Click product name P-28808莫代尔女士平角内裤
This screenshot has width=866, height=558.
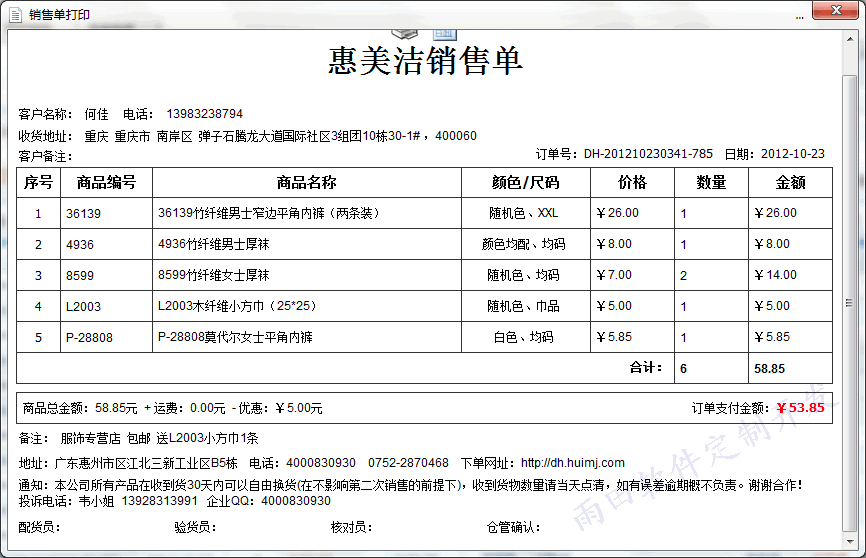coord(235,337)
